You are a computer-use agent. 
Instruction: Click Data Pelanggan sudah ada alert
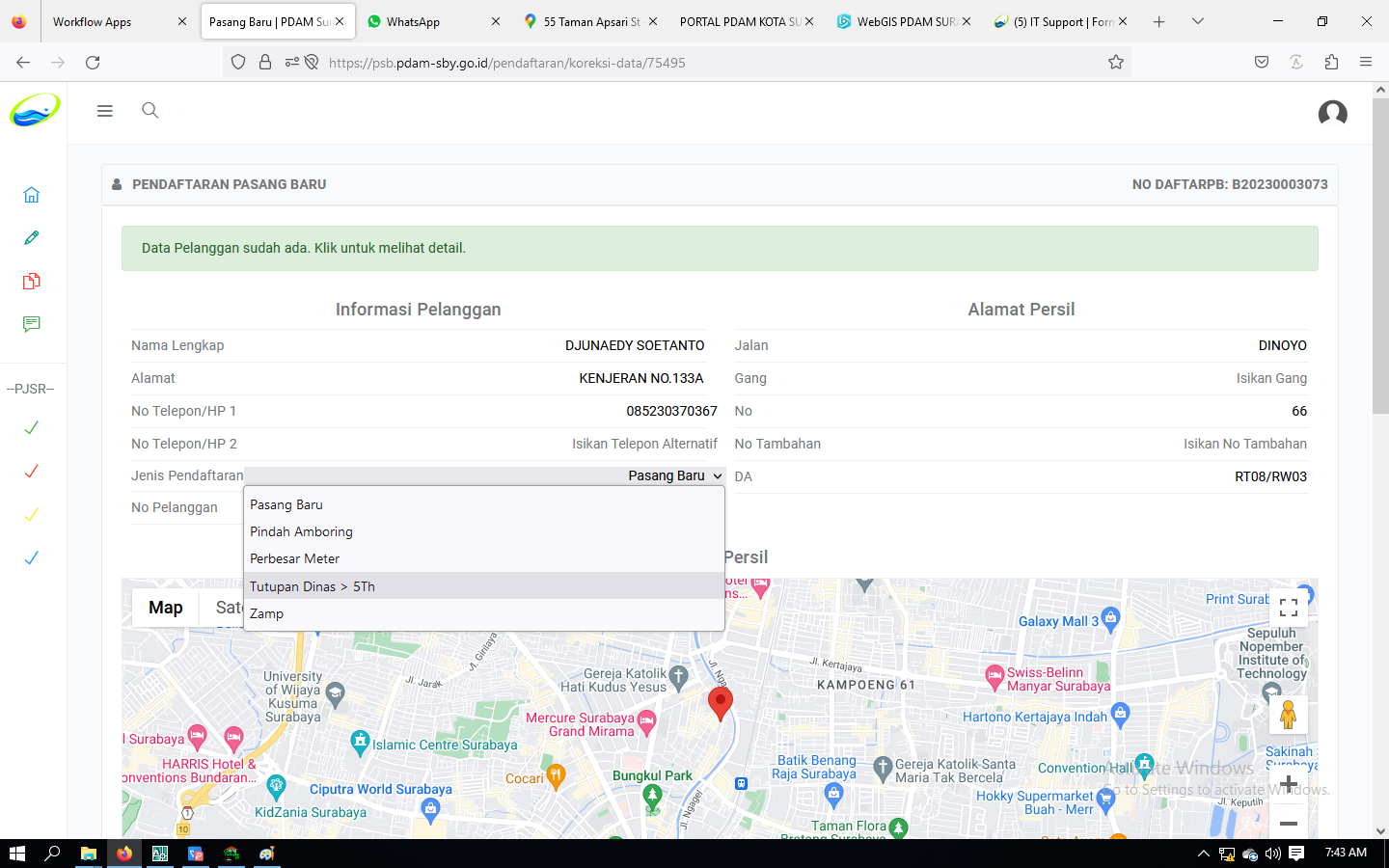coord(720,248)
